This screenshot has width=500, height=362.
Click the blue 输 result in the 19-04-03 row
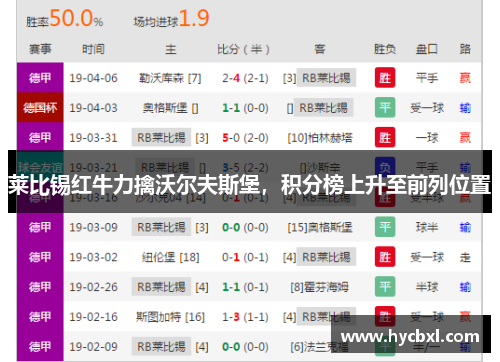(465, 108)
